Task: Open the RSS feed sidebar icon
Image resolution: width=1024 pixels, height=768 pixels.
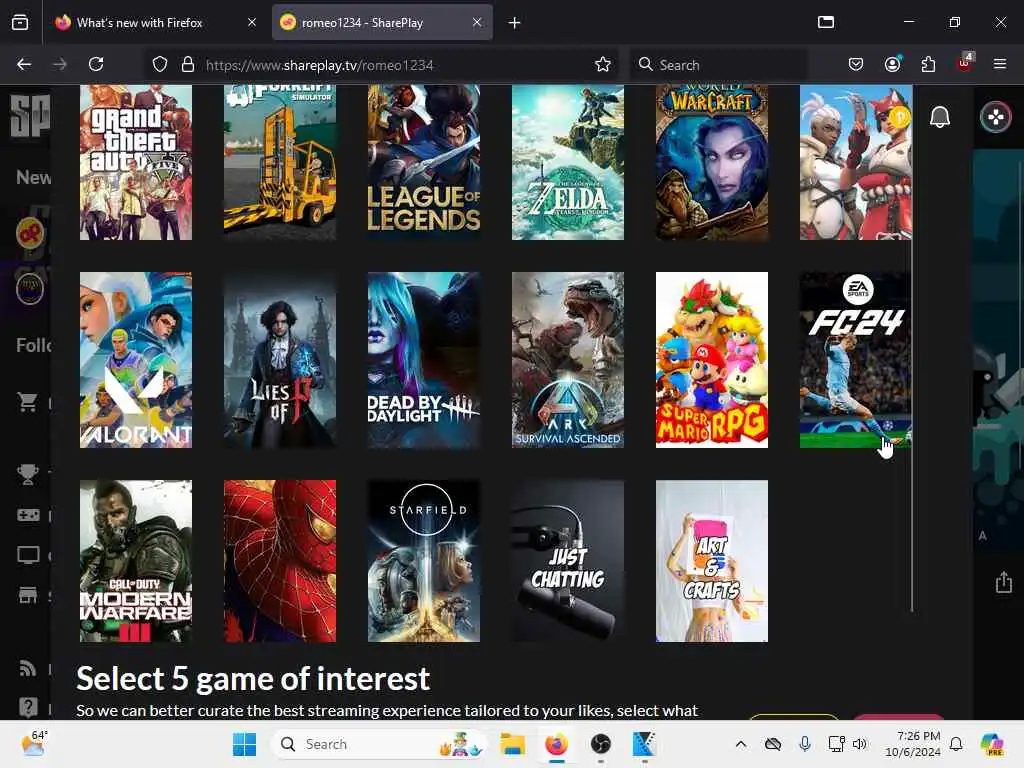Action: click(x=27, y=668)
